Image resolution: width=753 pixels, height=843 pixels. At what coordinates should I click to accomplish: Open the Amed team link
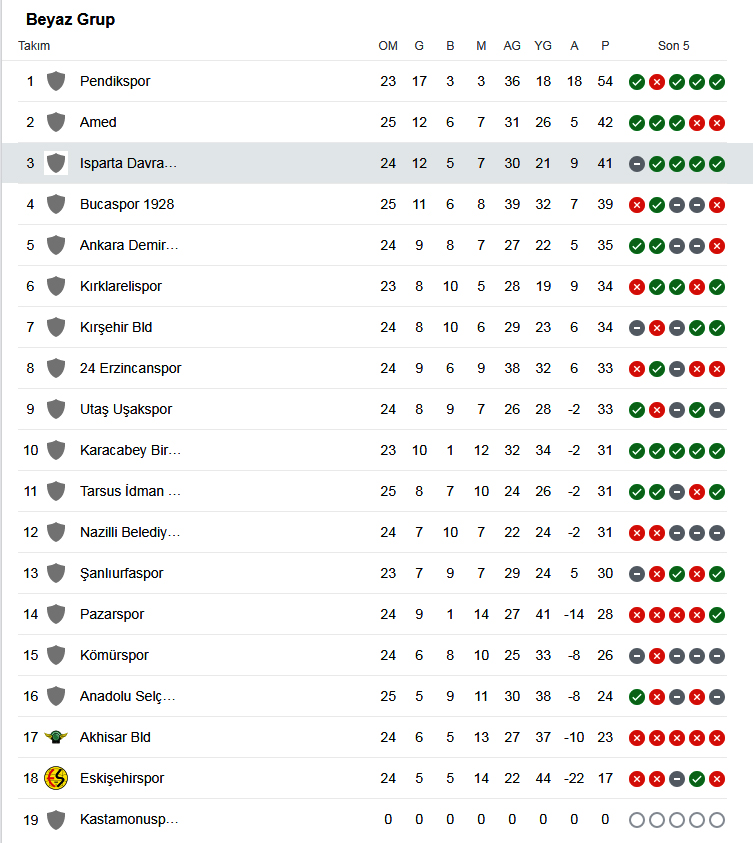98,122
